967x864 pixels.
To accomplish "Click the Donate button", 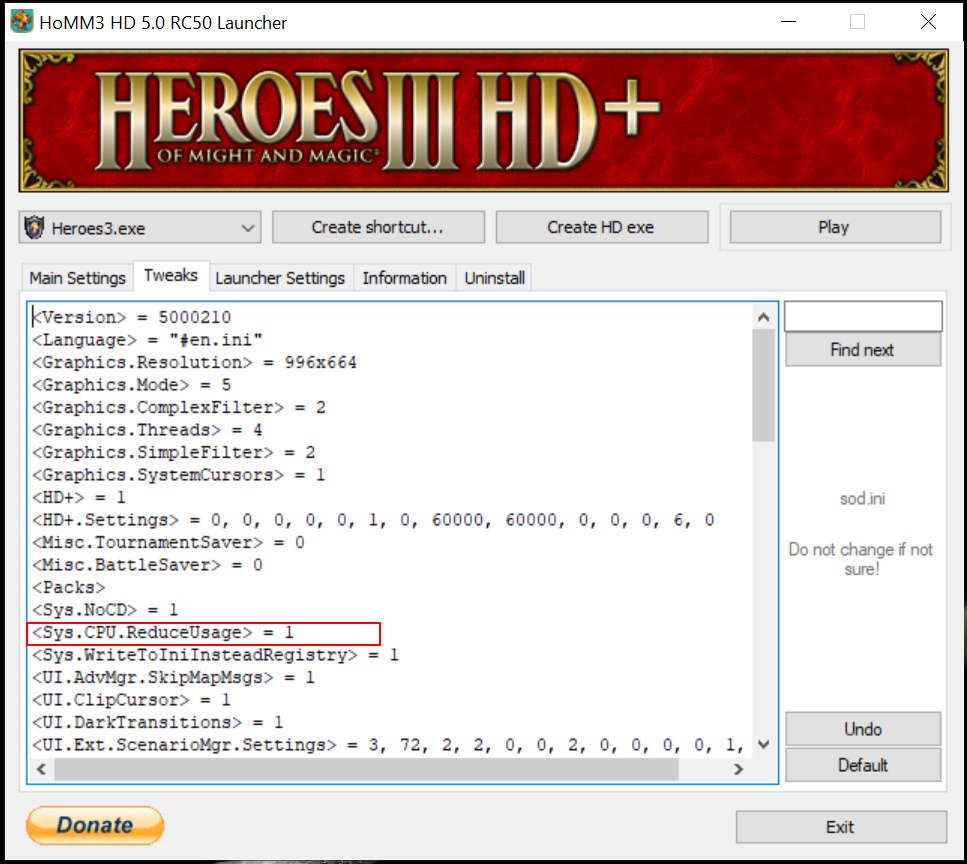I will [95, 825].
